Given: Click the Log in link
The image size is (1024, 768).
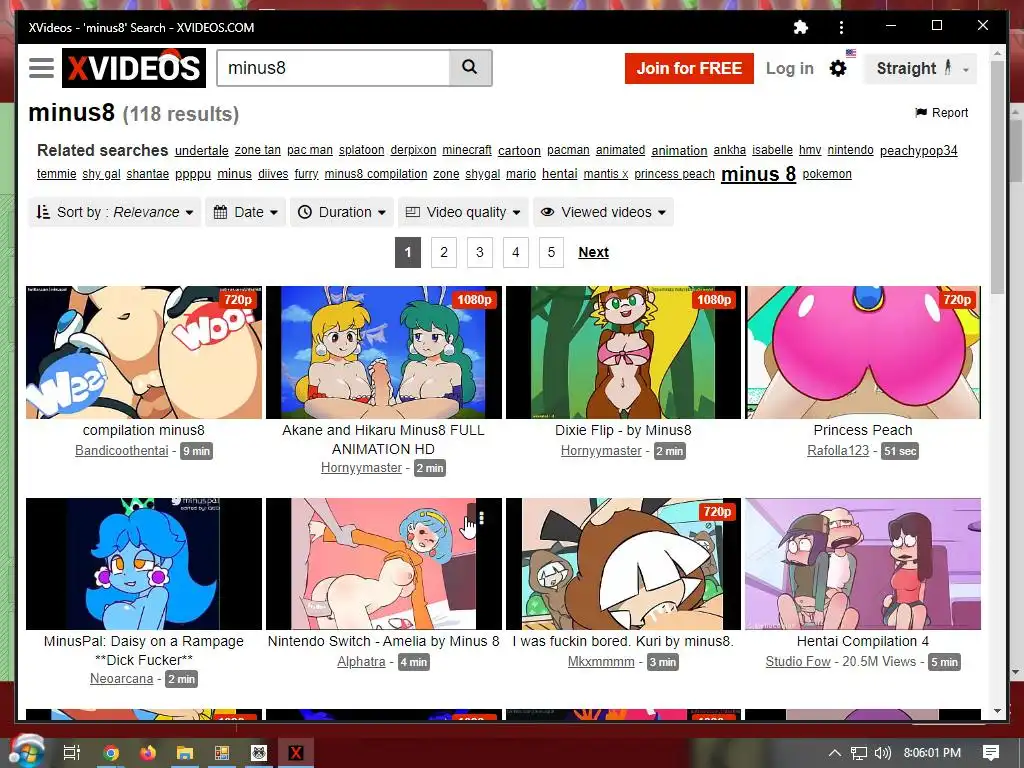Looking at the screenshot, I should [790, 68].
